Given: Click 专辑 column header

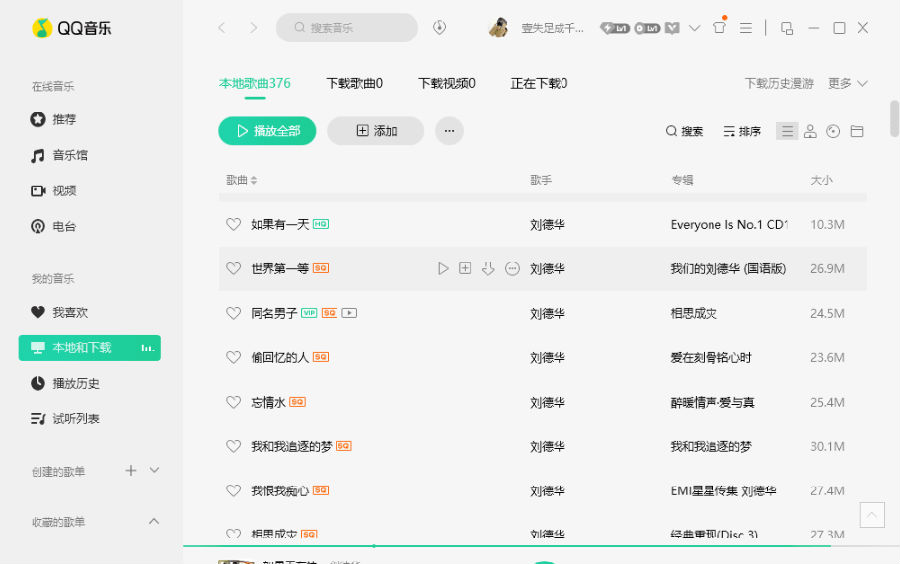Looking at the screenshot, I should [682, 180].
